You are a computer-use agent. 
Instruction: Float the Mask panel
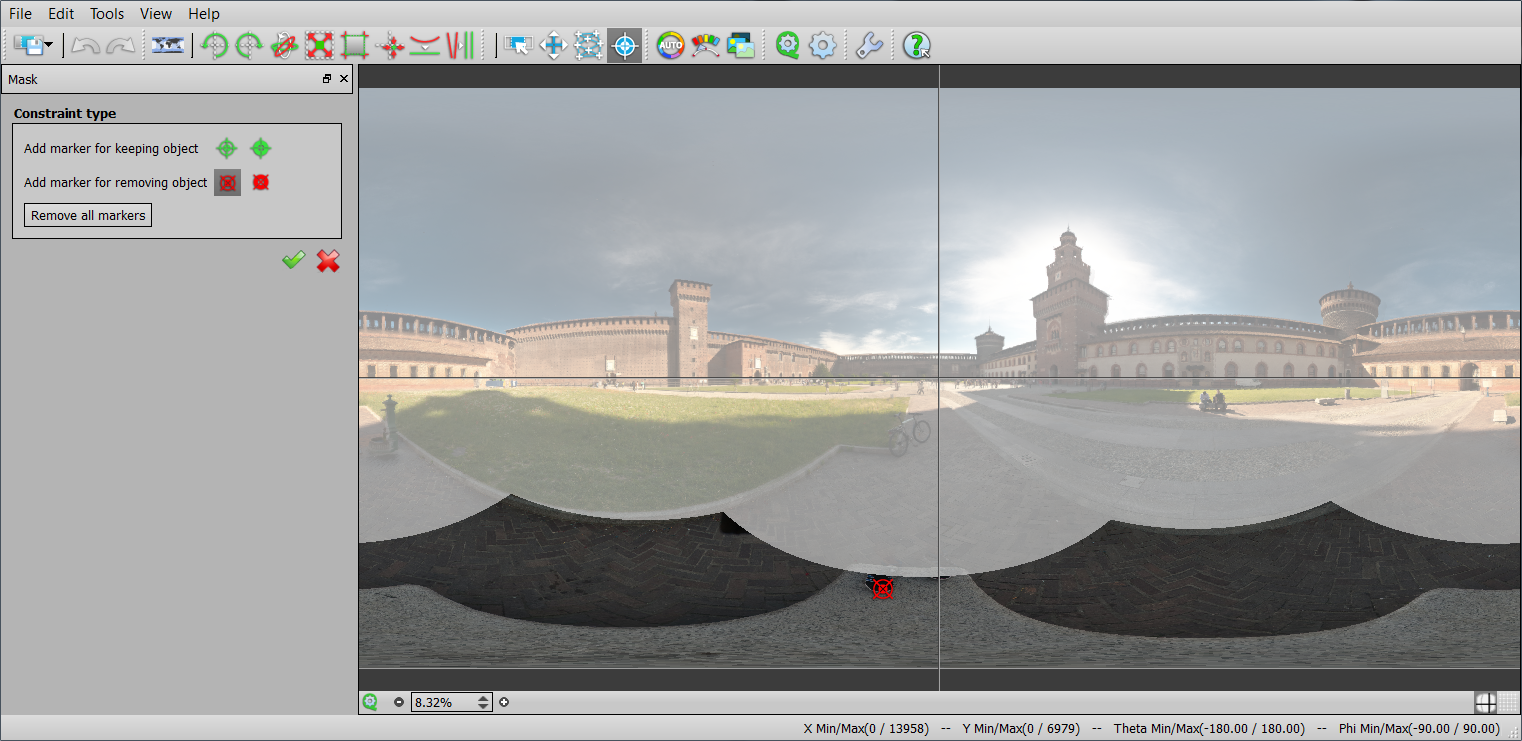click(326, 79)
